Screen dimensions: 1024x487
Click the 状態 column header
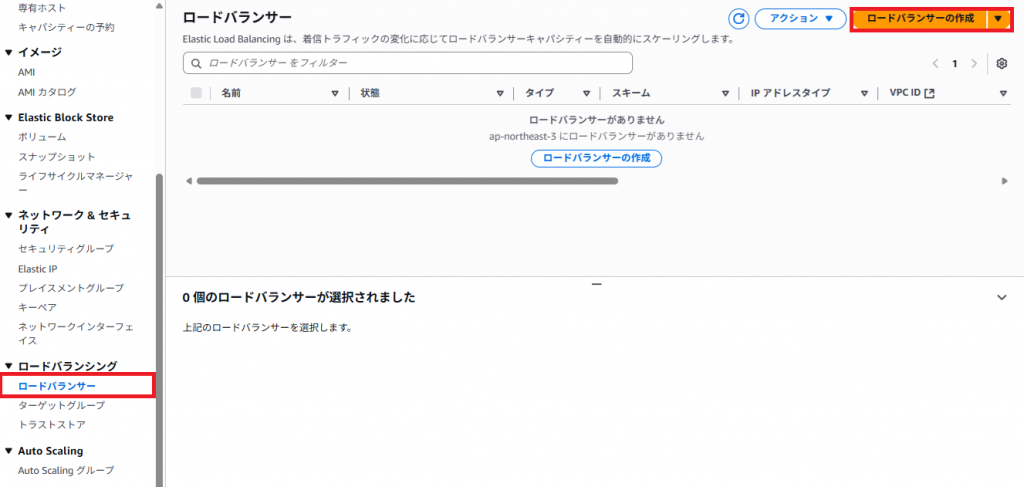370,93
